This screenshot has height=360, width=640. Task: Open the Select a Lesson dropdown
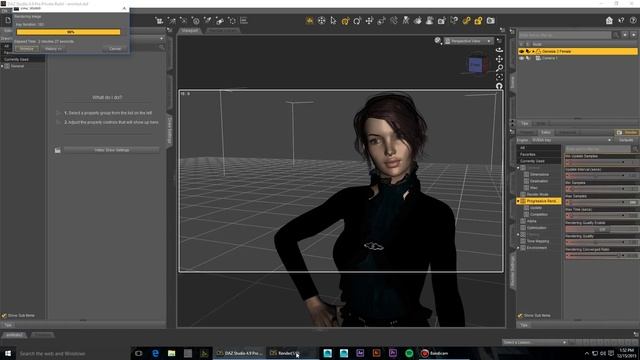[535, 342]
